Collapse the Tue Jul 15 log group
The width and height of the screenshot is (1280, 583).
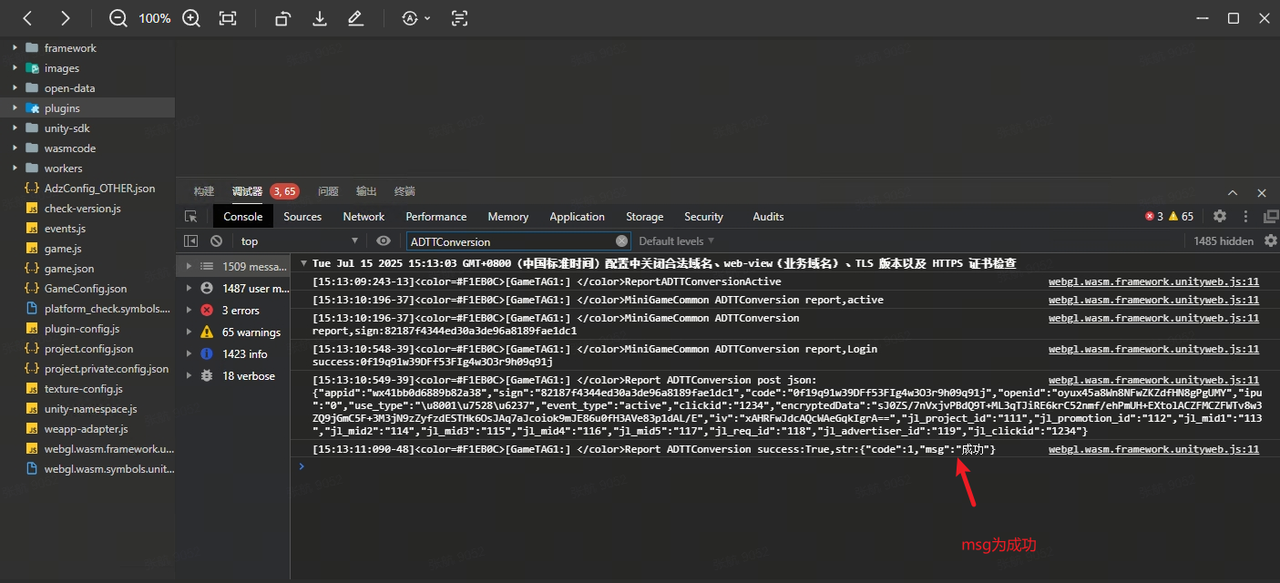click(304, 263)
